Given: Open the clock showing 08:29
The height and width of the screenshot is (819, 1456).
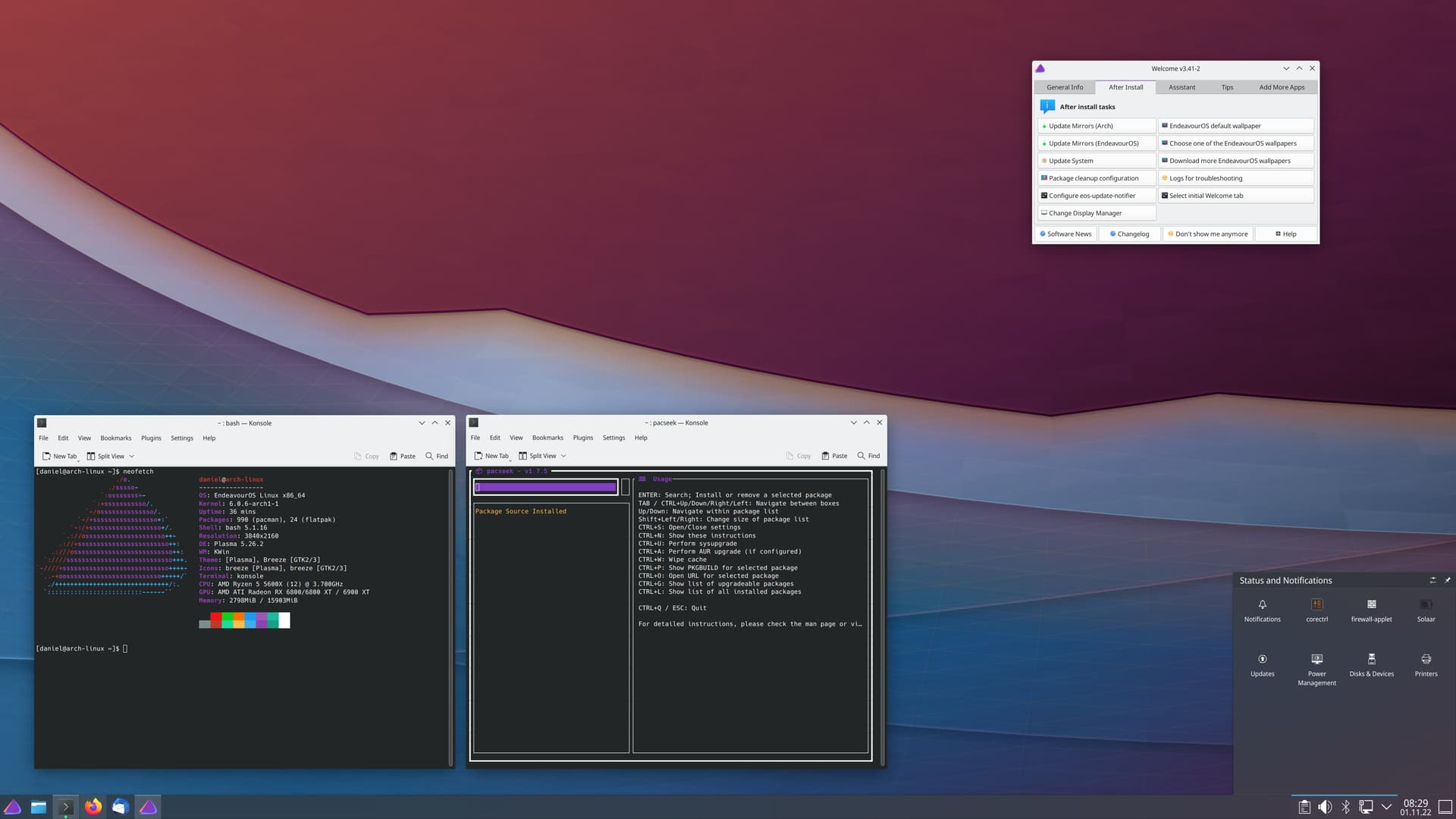Looking at the screenshot, I should (x=1415, y=807).
